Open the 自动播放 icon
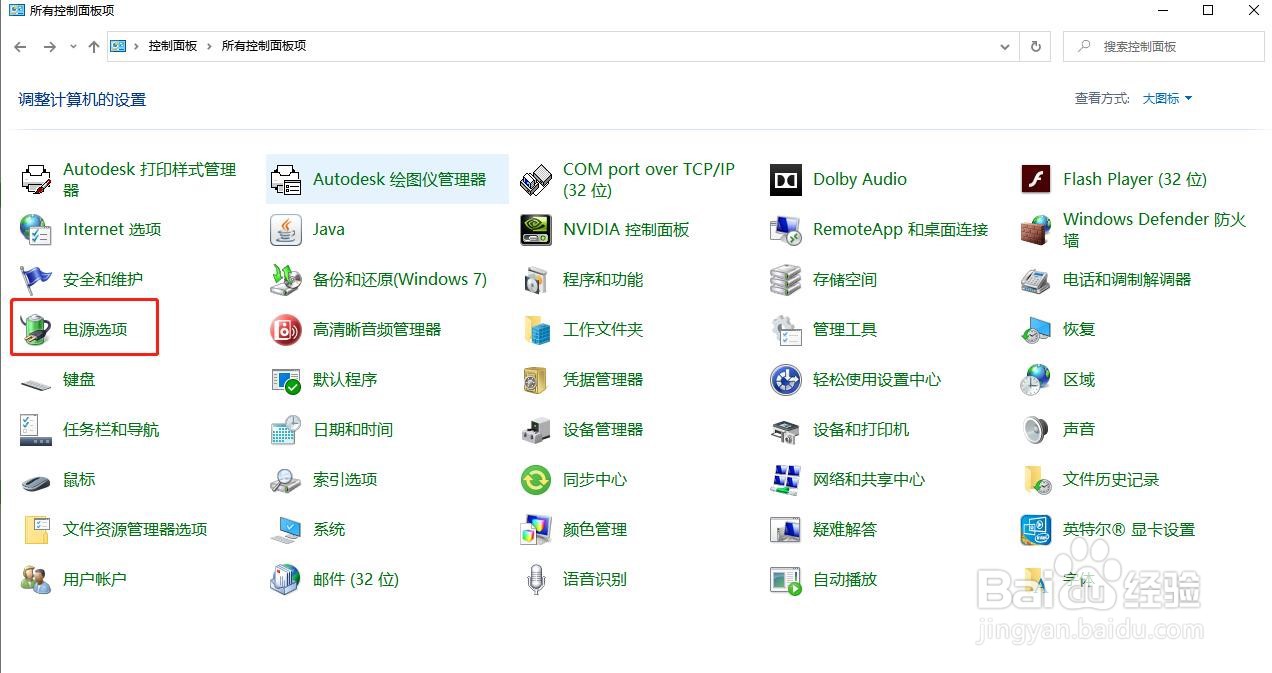Viewport: 1272px width, 673px height. pyautogui.click(x=786, y=580)
